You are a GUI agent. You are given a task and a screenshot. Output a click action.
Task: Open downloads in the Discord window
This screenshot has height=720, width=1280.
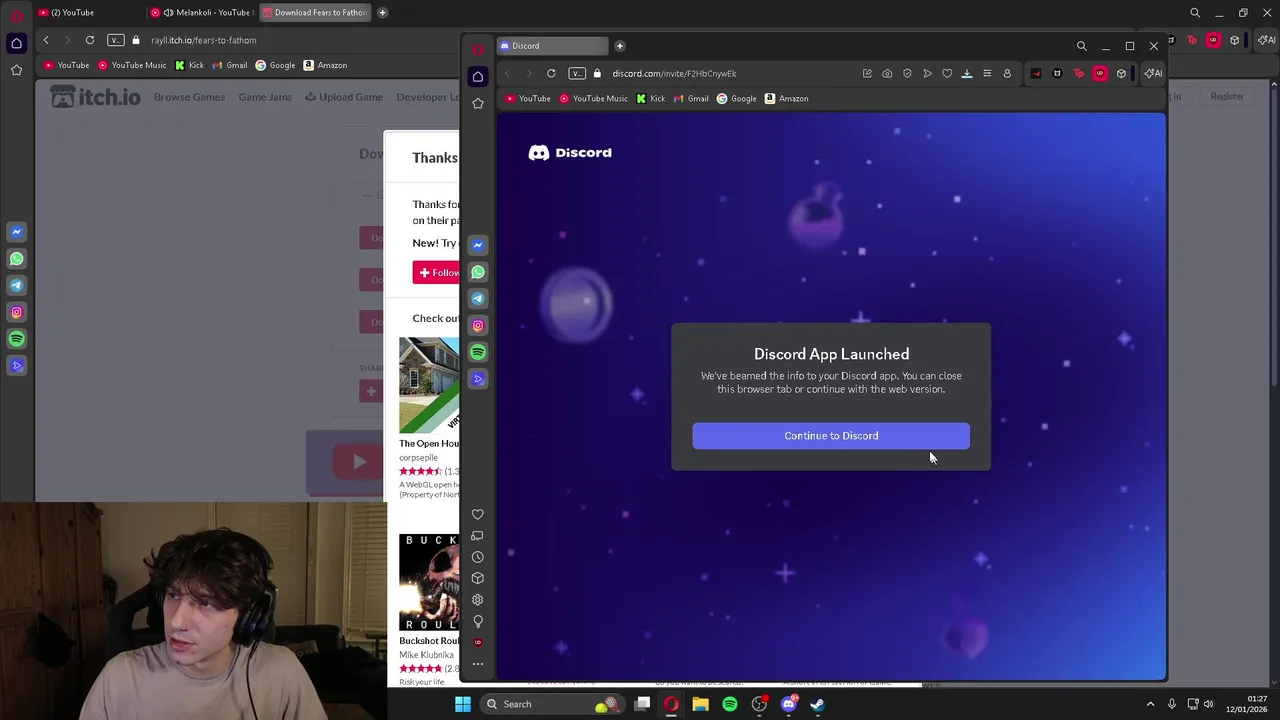click(967, 73)
